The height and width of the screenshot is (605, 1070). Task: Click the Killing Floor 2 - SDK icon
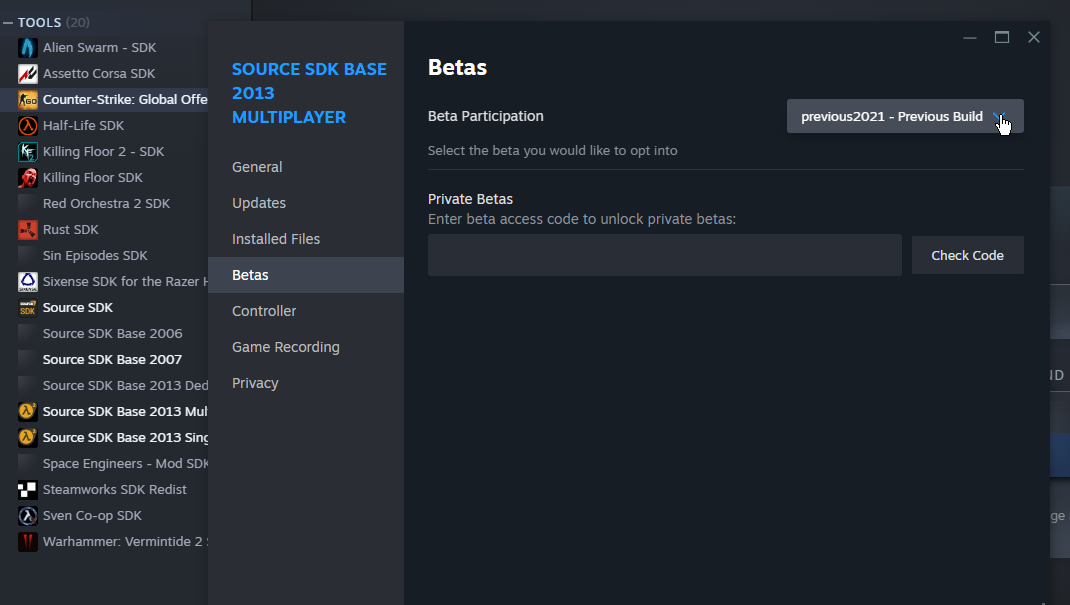point(27,151)
